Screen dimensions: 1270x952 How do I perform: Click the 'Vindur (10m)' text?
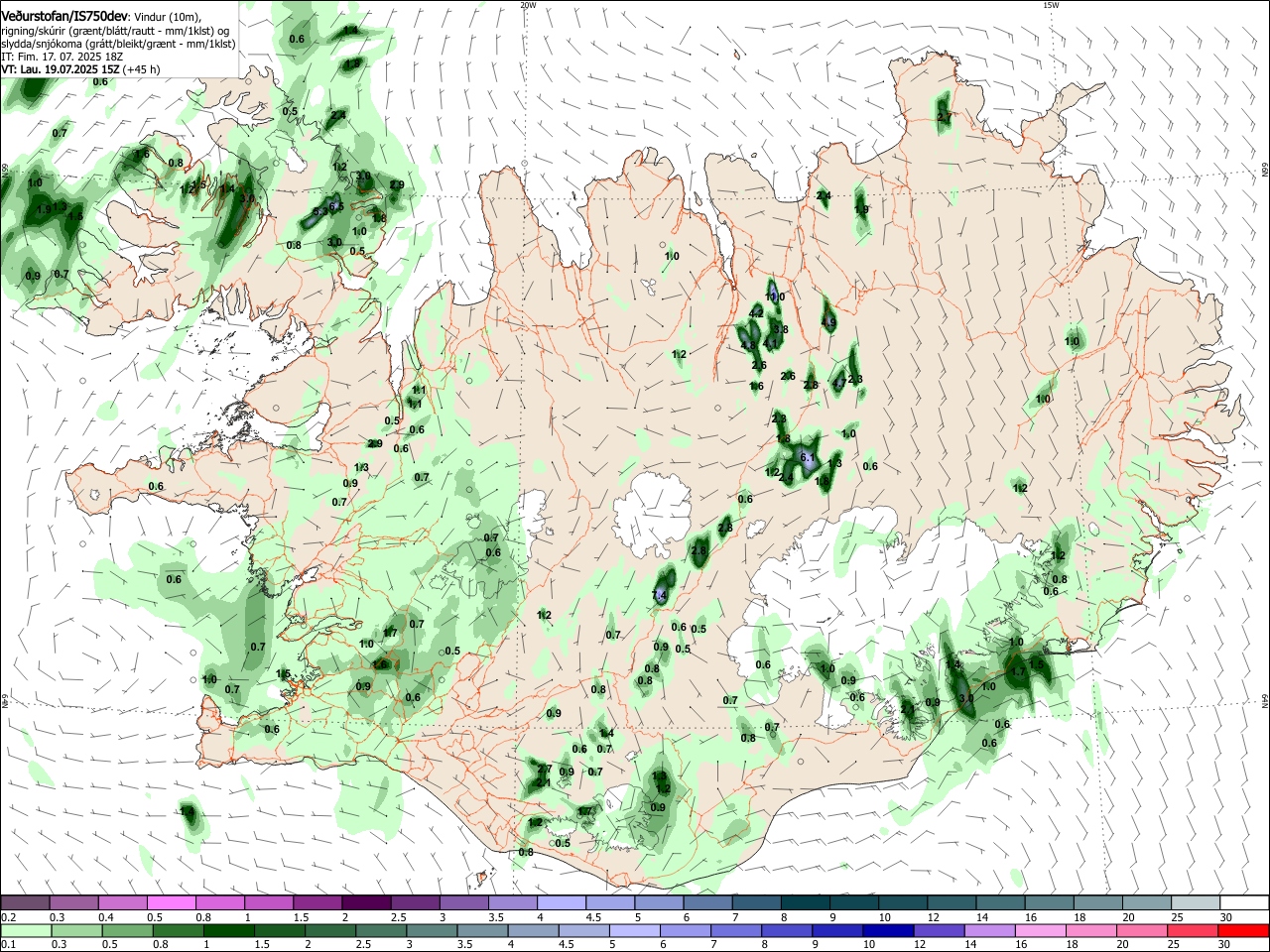(167, 18)
